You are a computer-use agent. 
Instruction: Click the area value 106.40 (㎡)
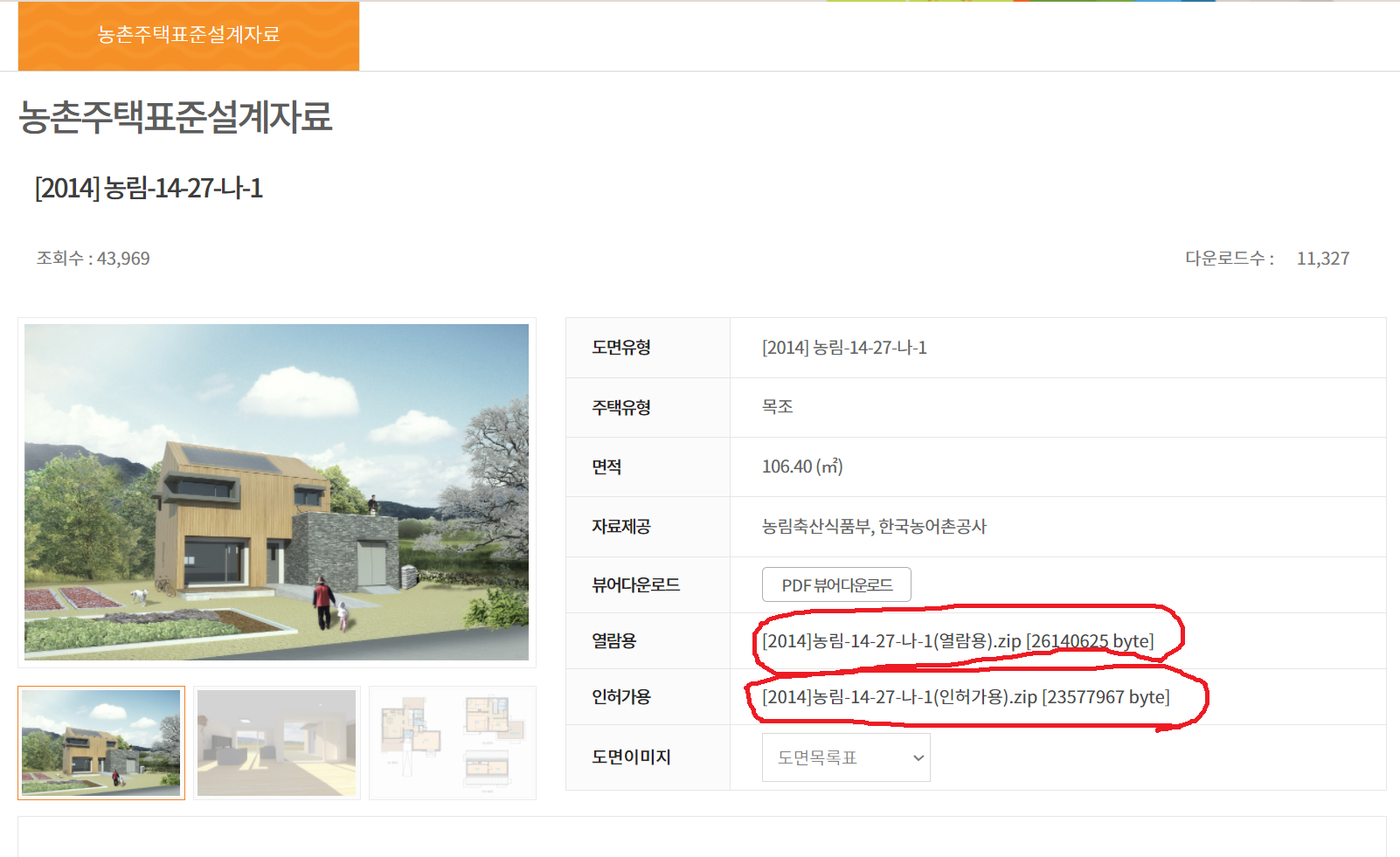point(802,467)
